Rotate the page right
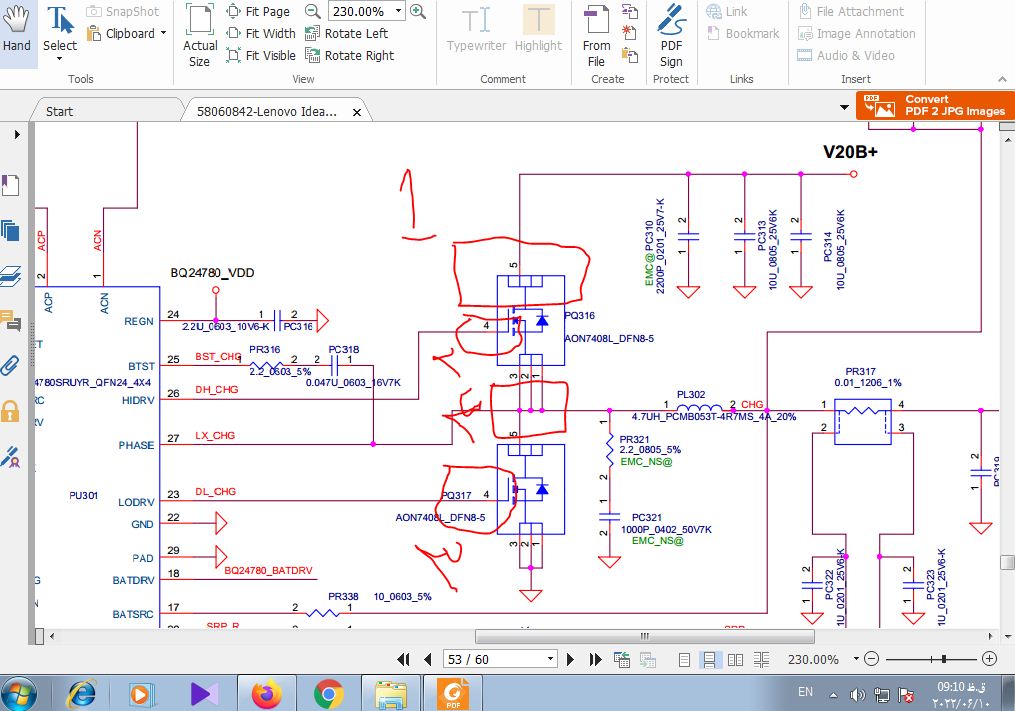Screen dimensions: 1015x711 click(x=350, y=56)
